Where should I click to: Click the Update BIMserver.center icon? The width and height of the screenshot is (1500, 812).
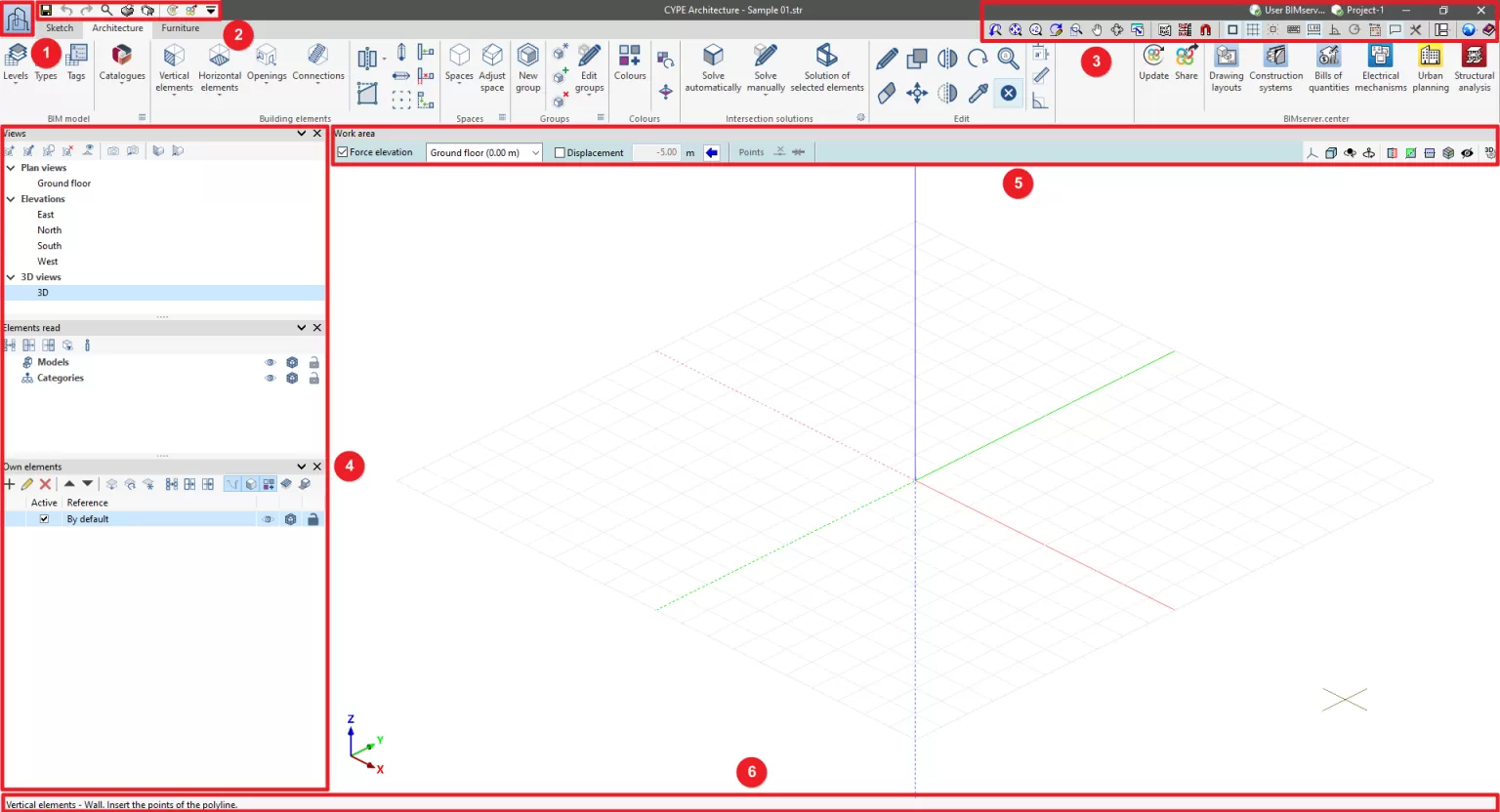tap(1153, 62)
